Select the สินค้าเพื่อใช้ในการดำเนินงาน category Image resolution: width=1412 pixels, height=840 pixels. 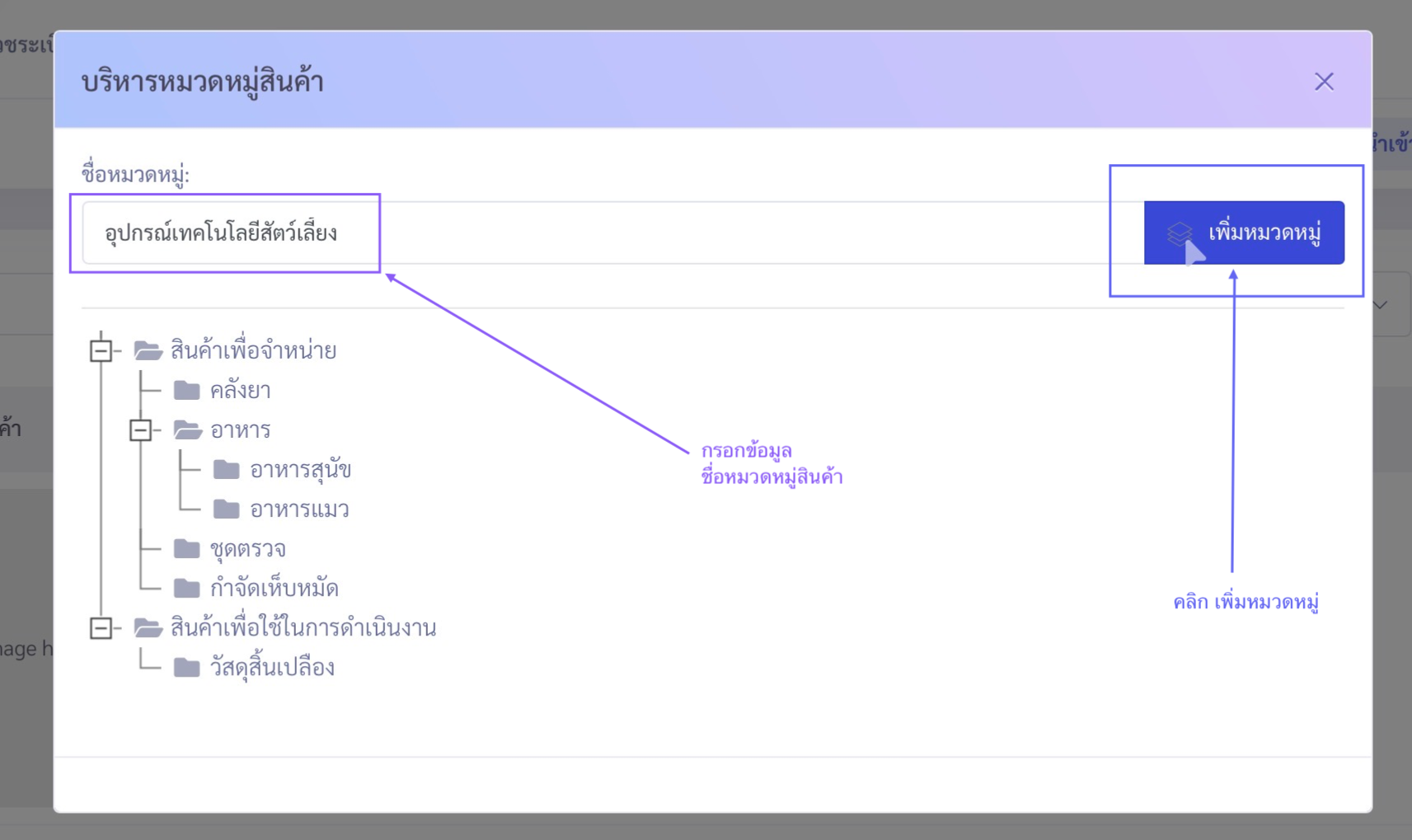click(303, 627)
